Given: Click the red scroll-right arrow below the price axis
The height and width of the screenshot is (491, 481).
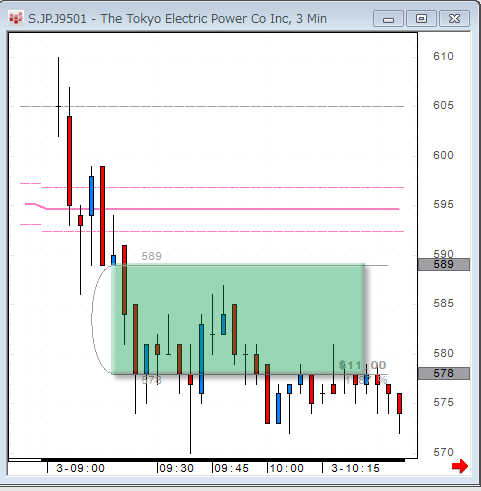Looking at the screenshot, I should pyautogui.click(x=460, y=466).
